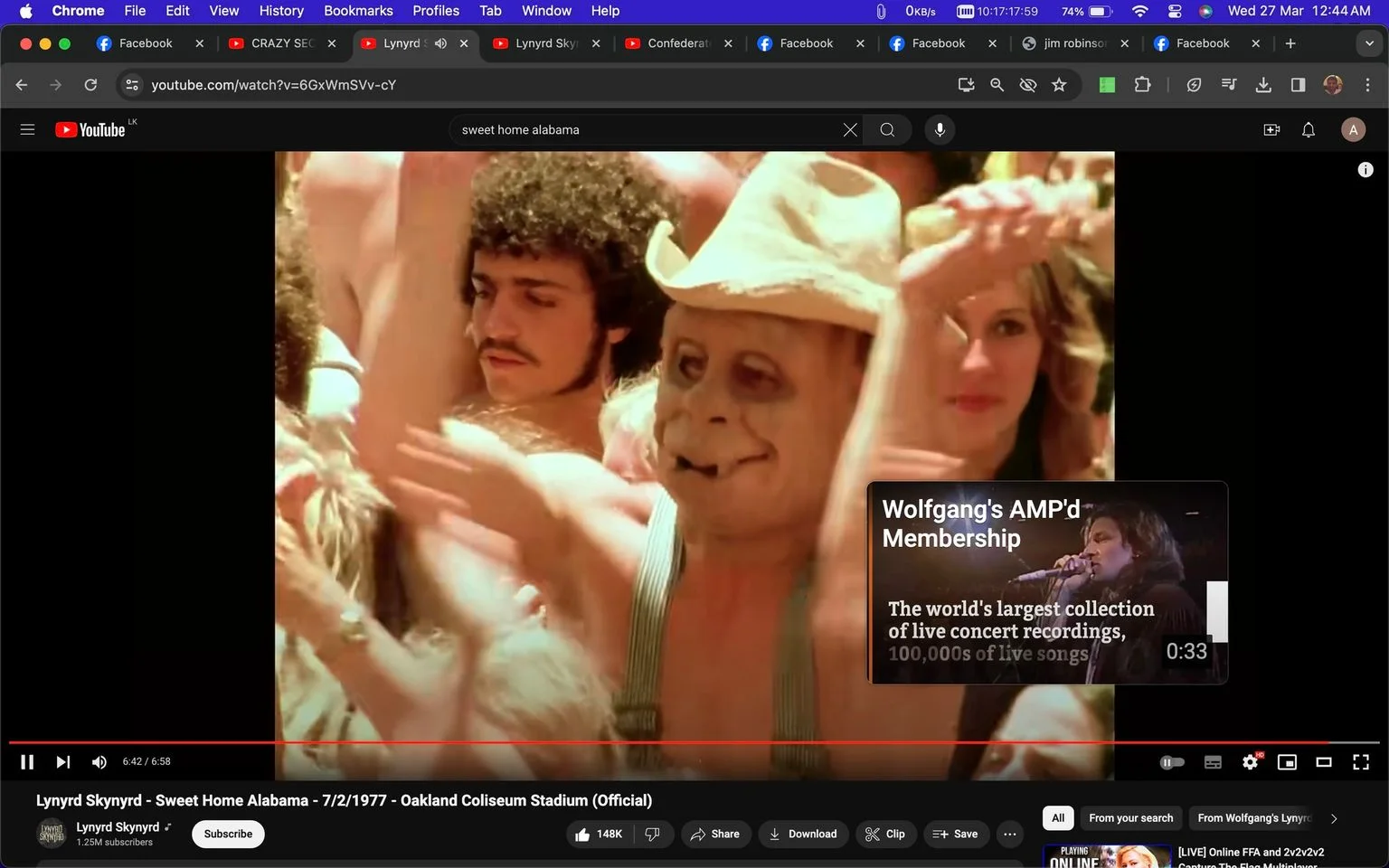Toggle the autoplay switch
This screenshot has width=1389, height=868.
[1172, 762]
